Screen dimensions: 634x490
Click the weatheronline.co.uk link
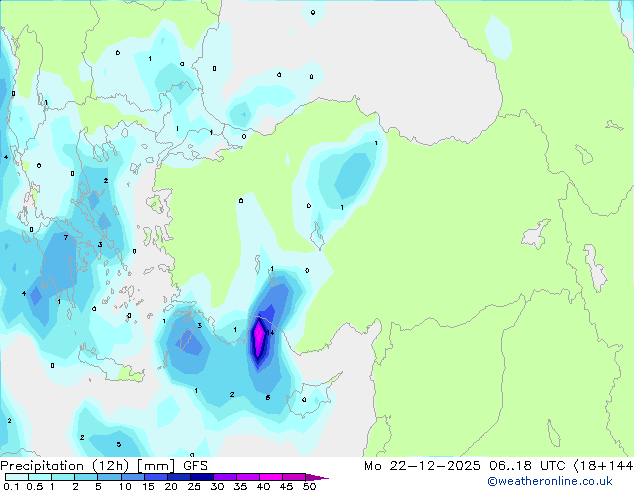click(x=549, y=481)
